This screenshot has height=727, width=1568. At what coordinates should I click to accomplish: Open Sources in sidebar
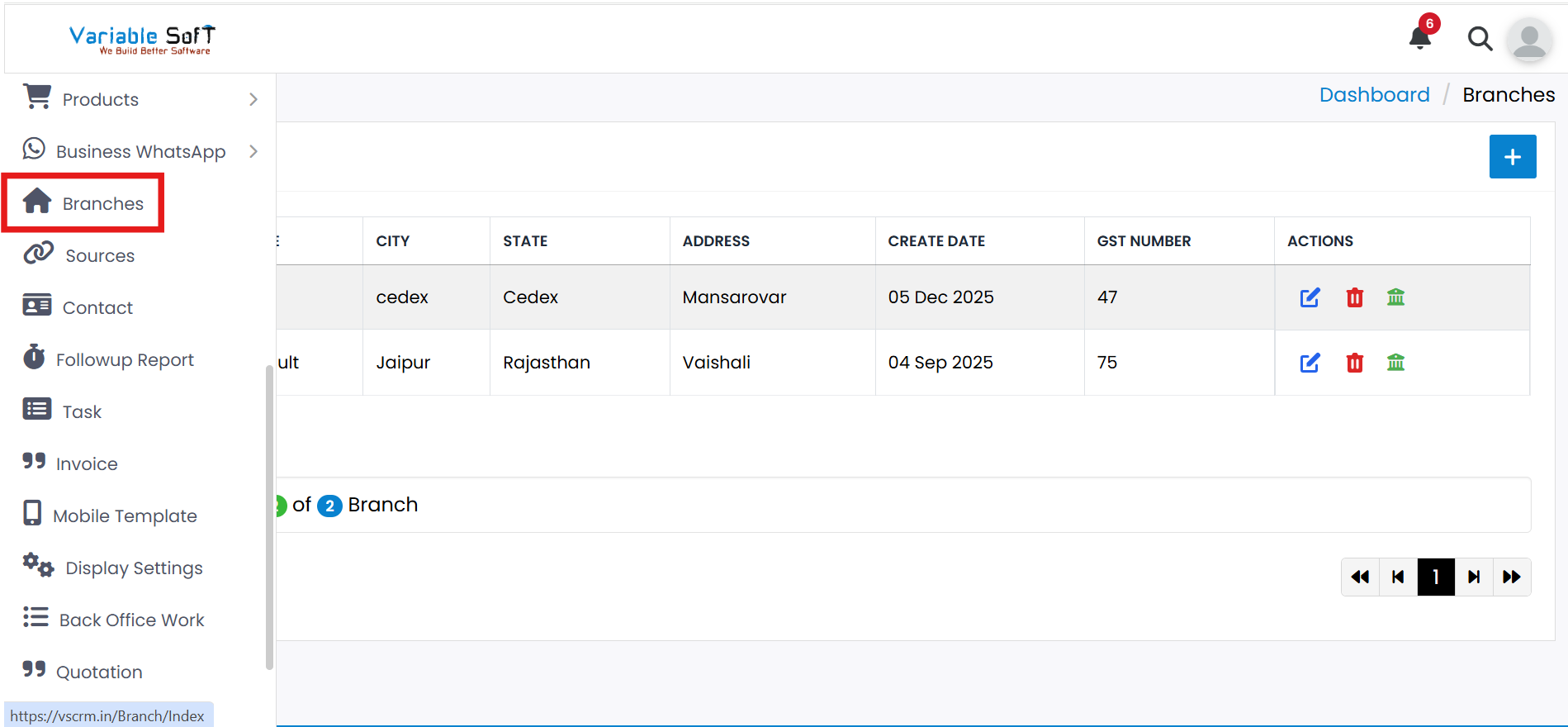[x=99, y=255]
